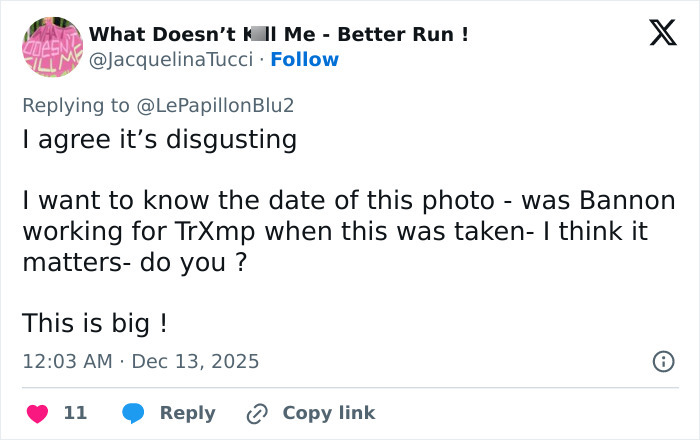
Task: Click the like count of 11
Action: tap(75, 413)
